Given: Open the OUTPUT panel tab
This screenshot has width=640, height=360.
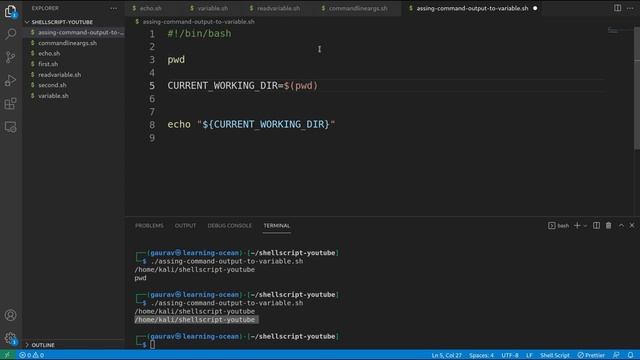Looking at the screenshot, I should 185,225.
